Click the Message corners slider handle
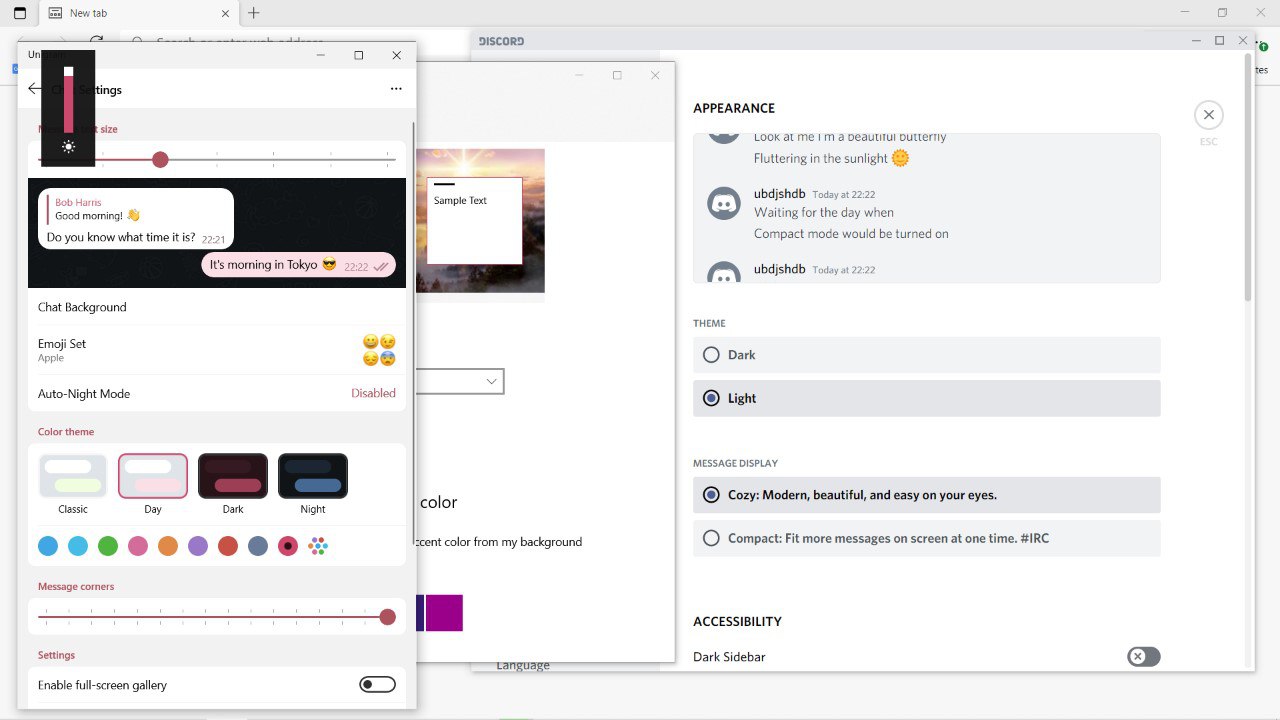The height and width of the screenshot is (720, 1280). point(388,617)
